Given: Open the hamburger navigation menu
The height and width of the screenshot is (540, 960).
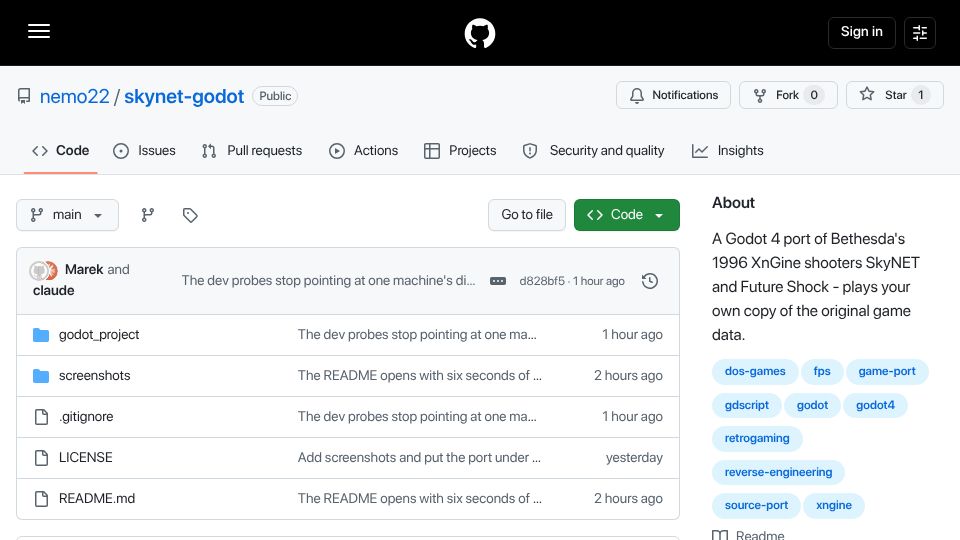Looking at the screenshot, I should [x=39, y=31].
